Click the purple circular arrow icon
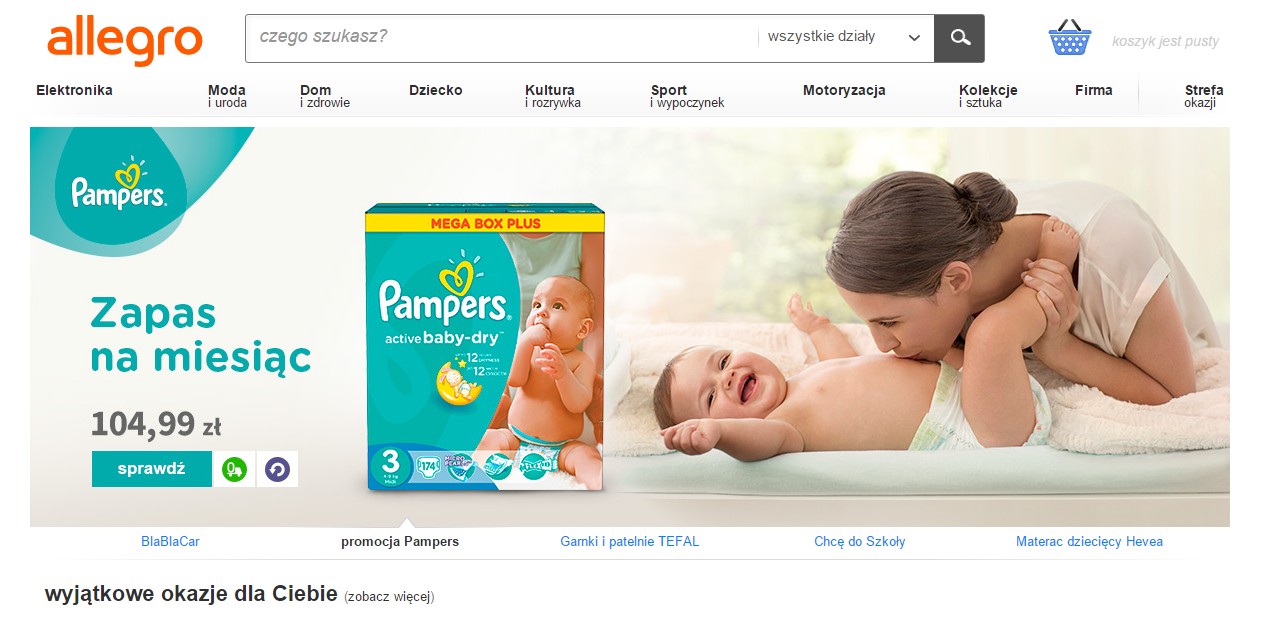The width and height of the screenshot is (1279, 623). 277,469
